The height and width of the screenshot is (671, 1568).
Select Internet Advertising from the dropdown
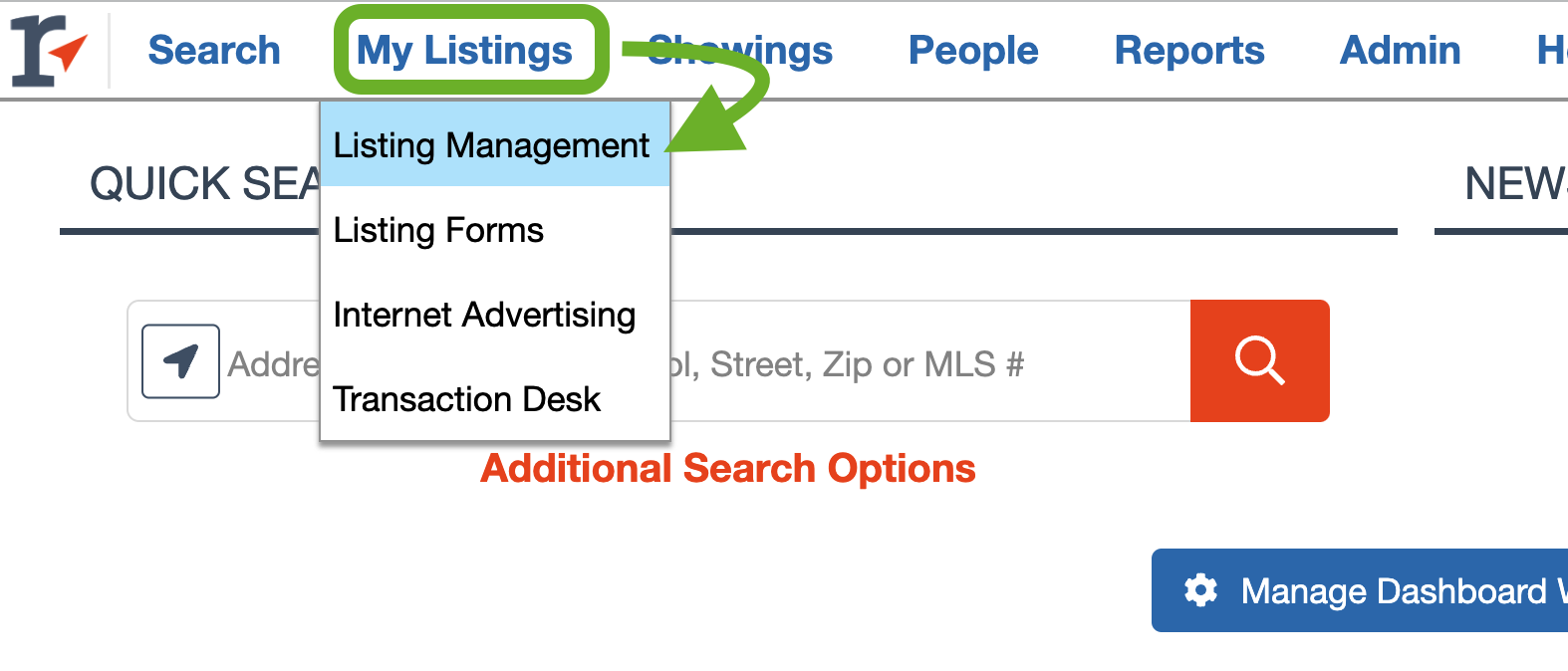[484, 314]
